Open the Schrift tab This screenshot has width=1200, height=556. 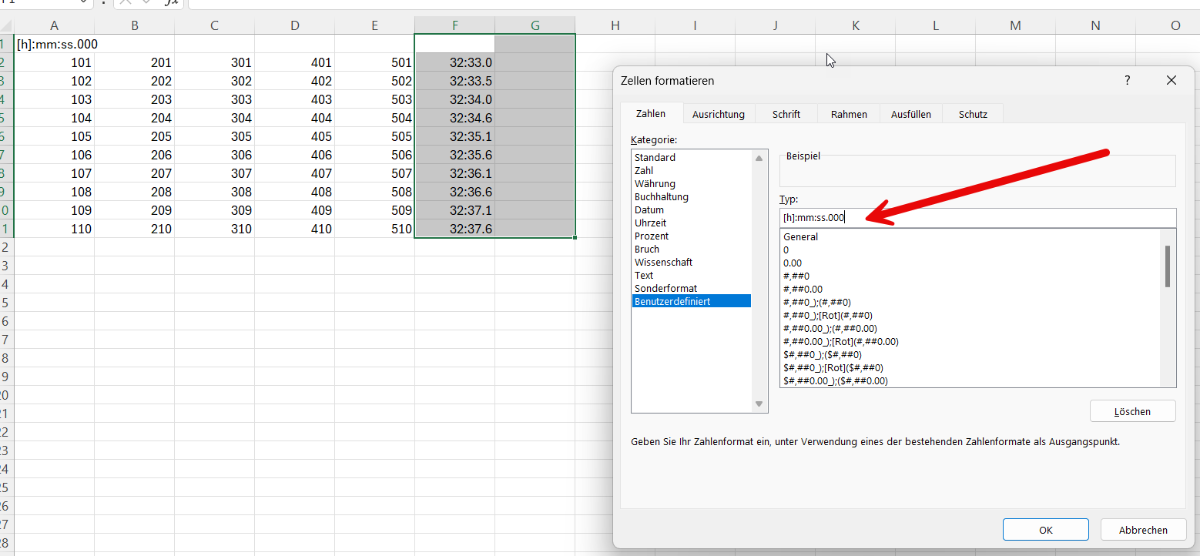[786, 114]
